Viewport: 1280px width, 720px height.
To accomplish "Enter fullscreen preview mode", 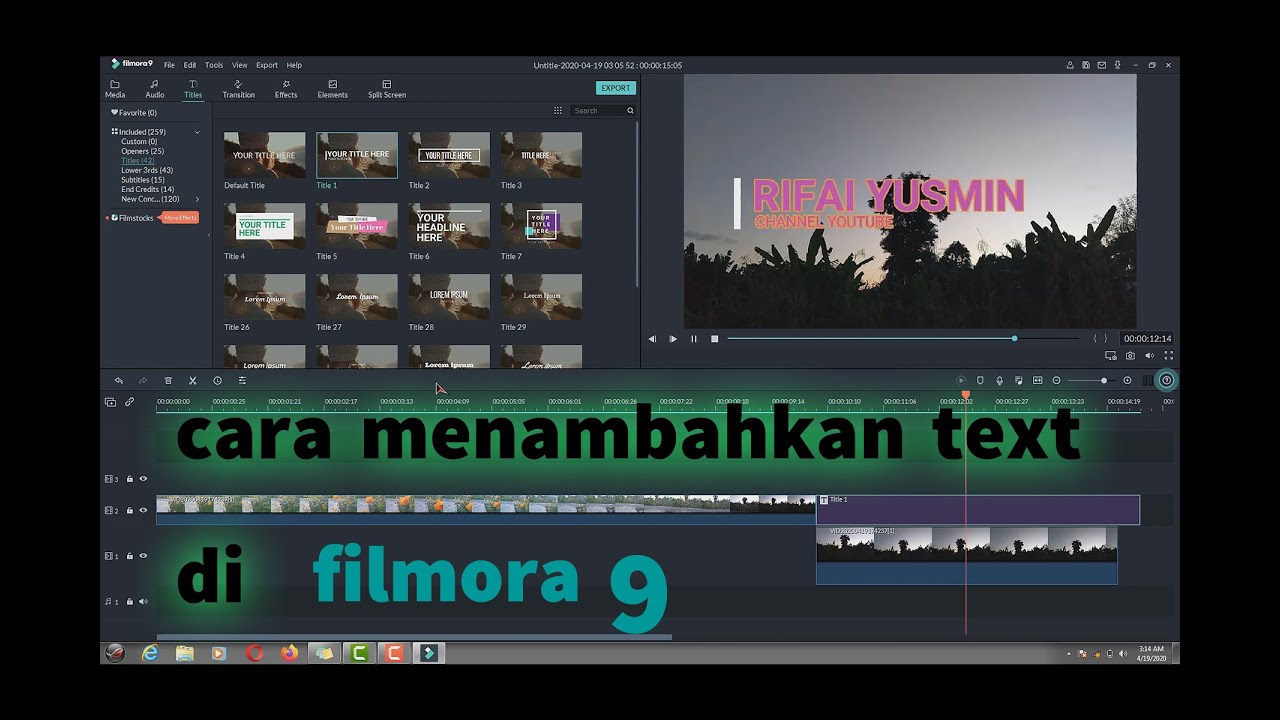I will (1168, 355).
